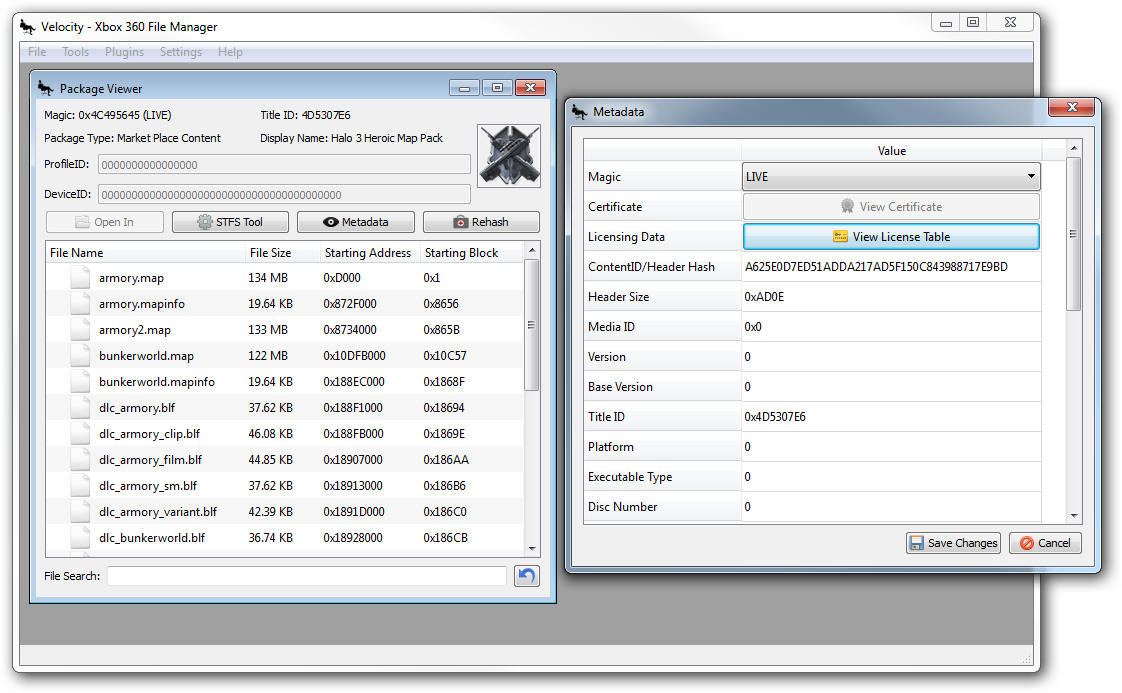Image resolution: width=1122 pixels, height=693 pixels.
Task: Cancel the Metadata dialog
Action: click(x=1045, y=543)
